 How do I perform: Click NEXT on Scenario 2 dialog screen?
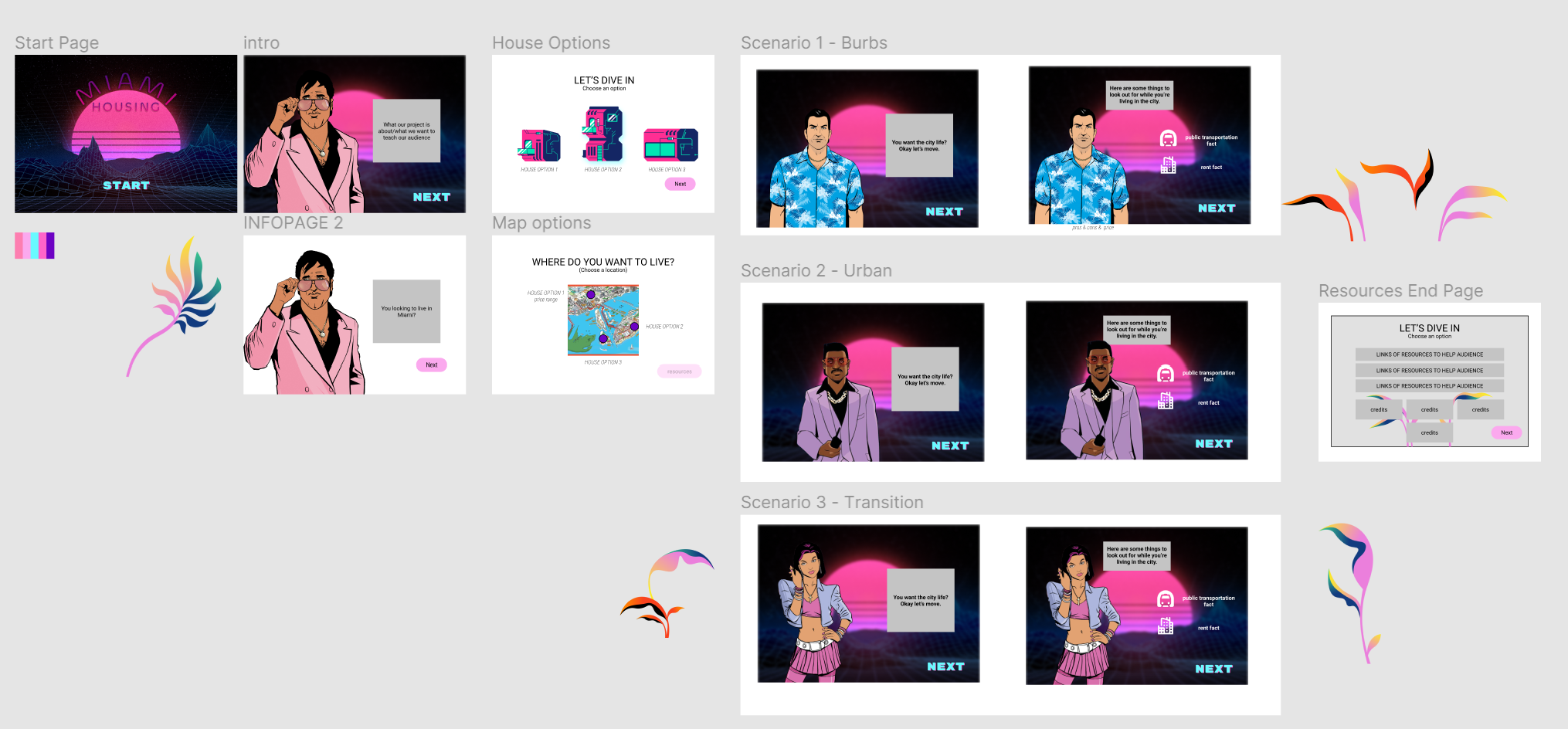point(950,446)
